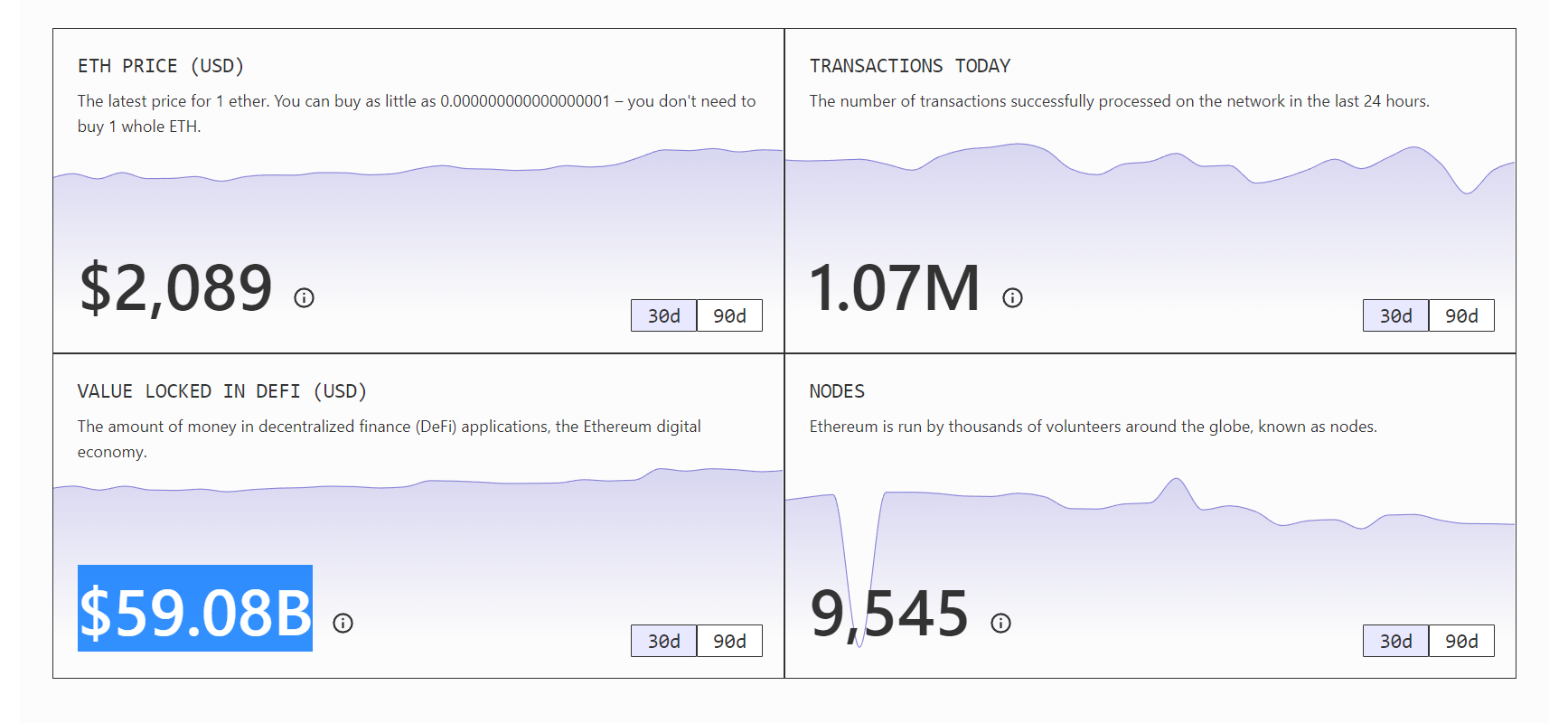The height and width of the screenshot is (723, 1568).
Task: Select 30d range for Value Locked in DeFi
Action: point(664,641)
